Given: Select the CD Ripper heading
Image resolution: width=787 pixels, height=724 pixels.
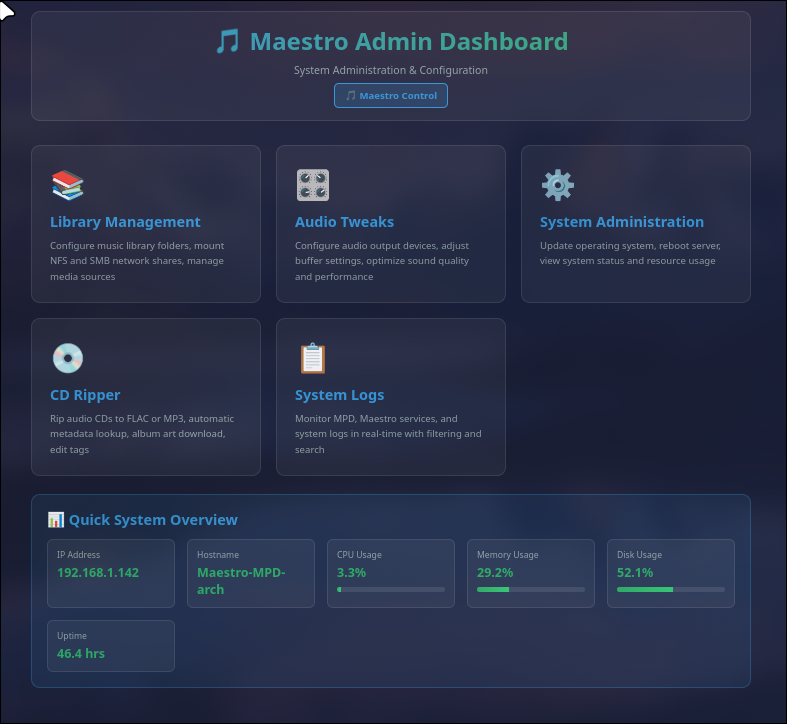Looking at the screenshot, I should (85, 395).
